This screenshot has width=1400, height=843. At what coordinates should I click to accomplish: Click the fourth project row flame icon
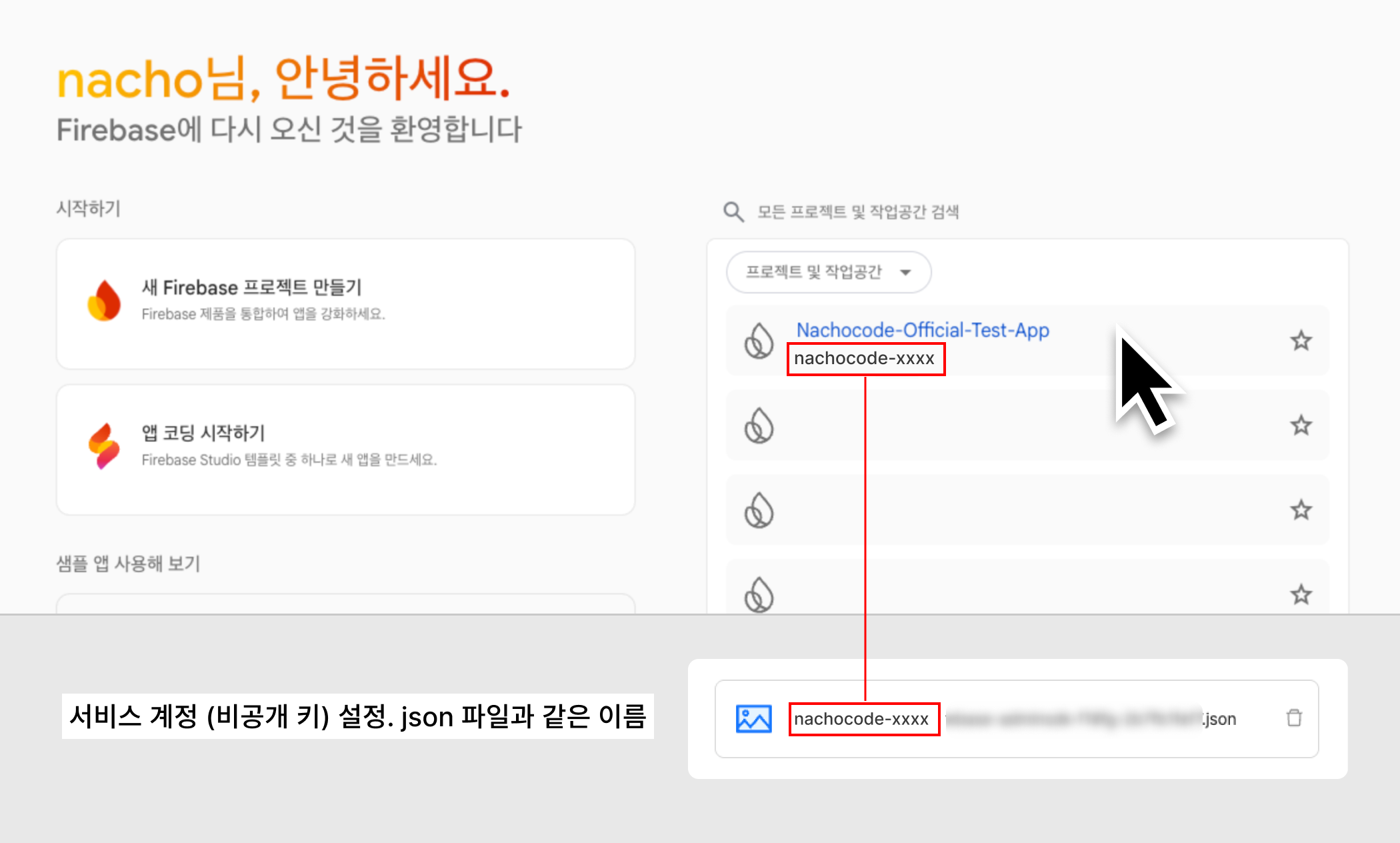[759, 594]
